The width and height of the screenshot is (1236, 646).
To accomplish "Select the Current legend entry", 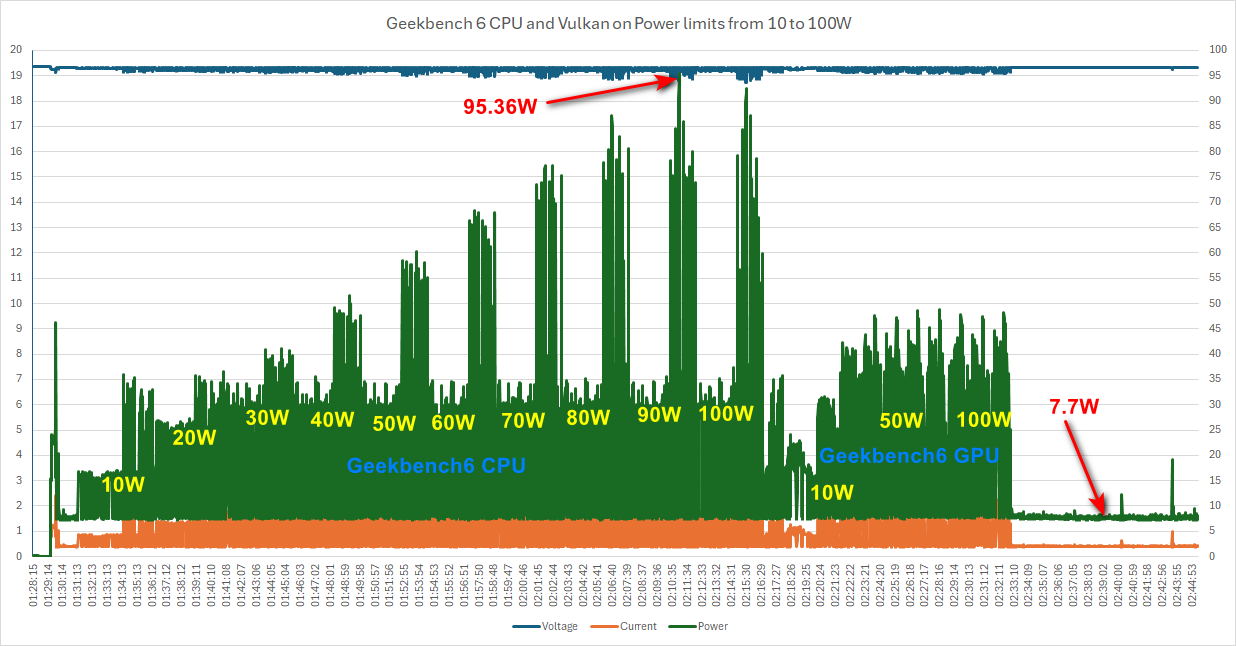I will tap(637, 627).
